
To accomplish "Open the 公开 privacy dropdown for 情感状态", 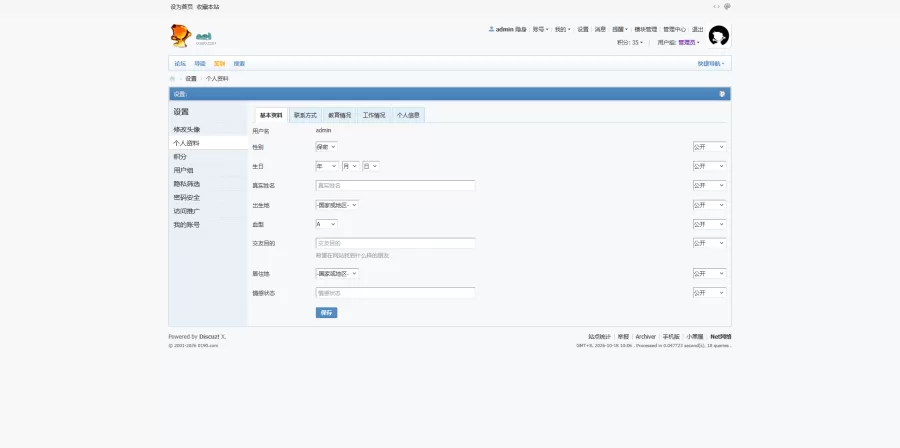I will 709,293.
